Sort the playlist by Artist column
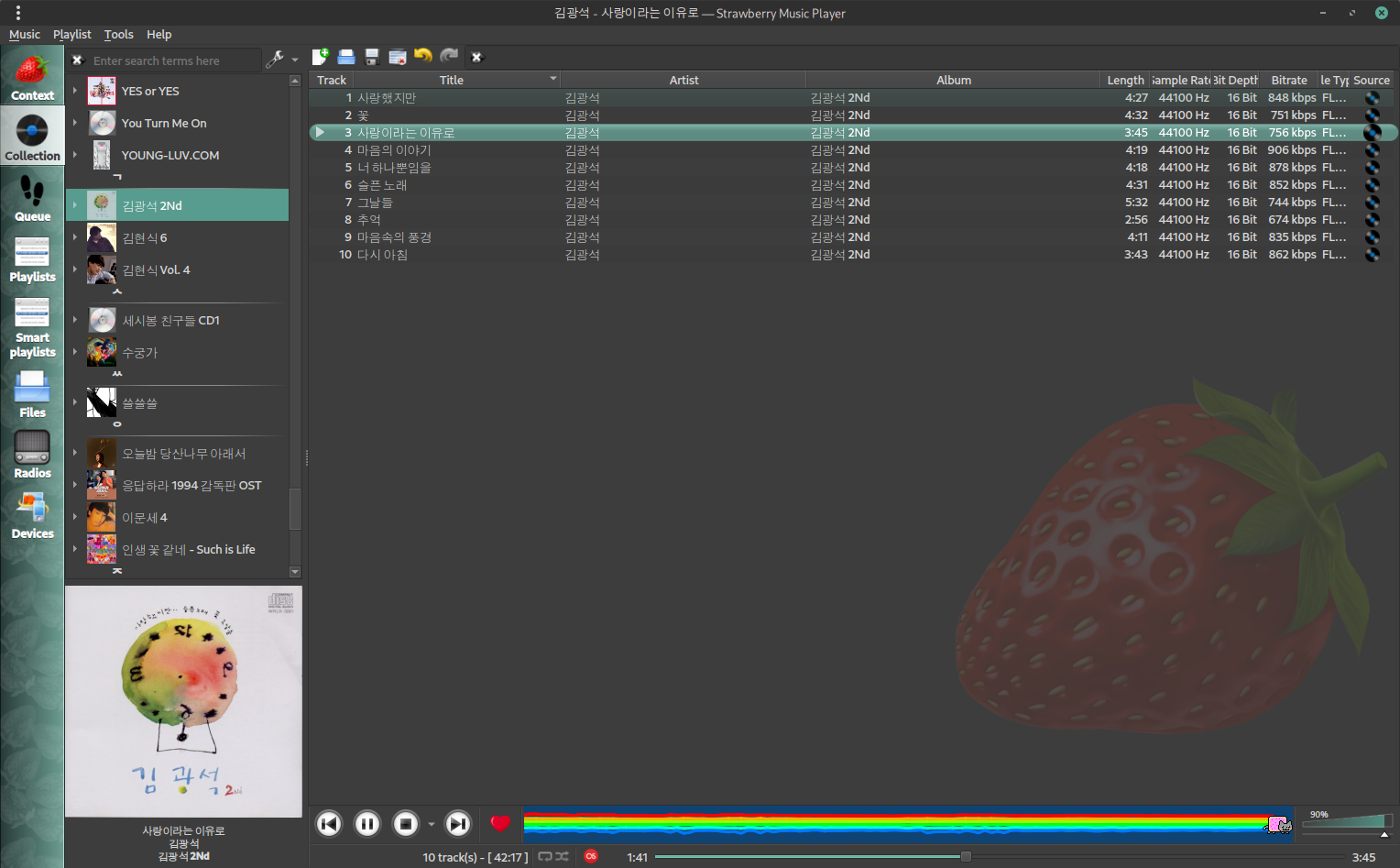Image resolution: width=1400 pixels, height=868 pixels. pos(684,80)
